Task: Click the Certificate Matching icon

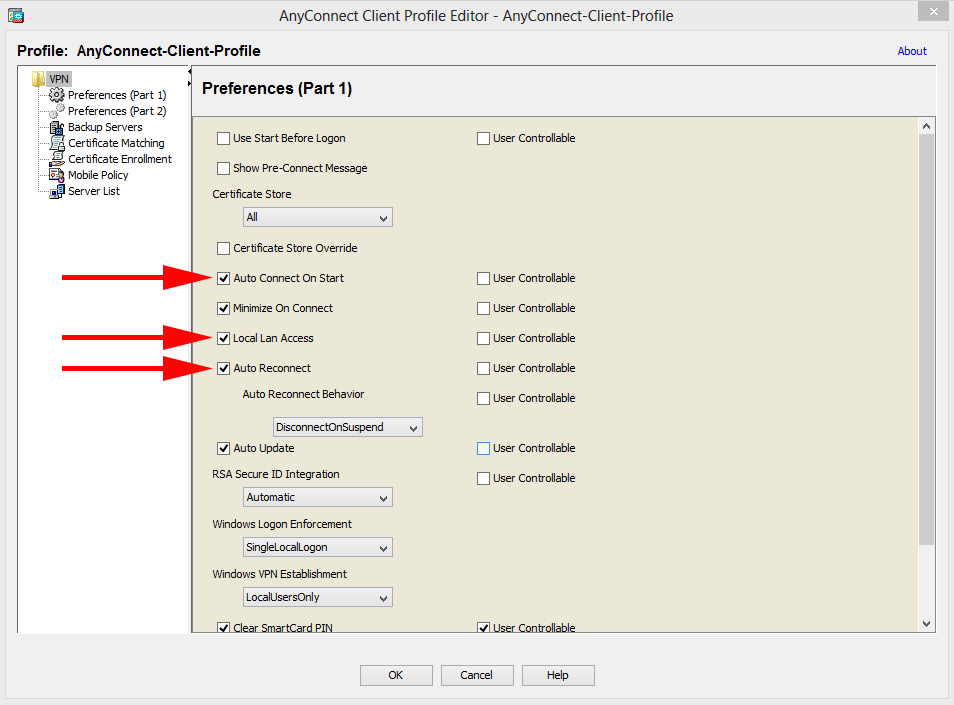Action: [x=57, y=143]
